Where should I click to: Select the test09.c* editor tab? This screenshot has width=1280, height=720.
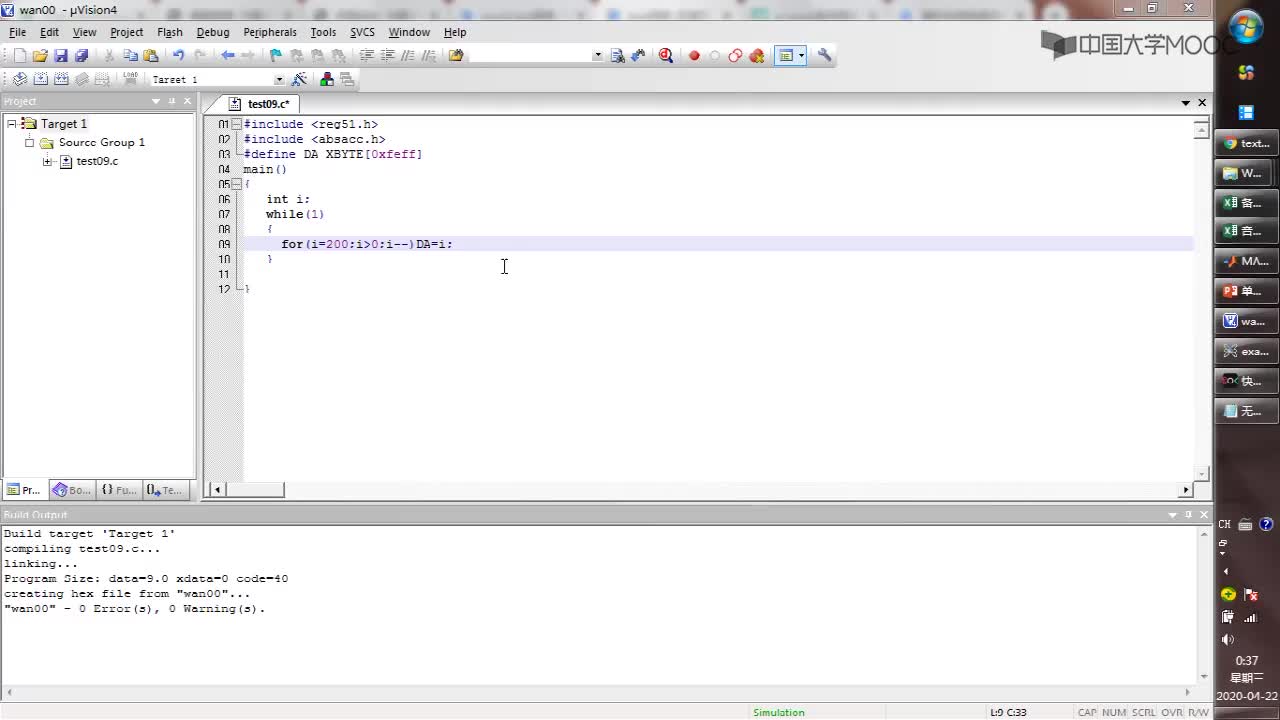[260, 104]
